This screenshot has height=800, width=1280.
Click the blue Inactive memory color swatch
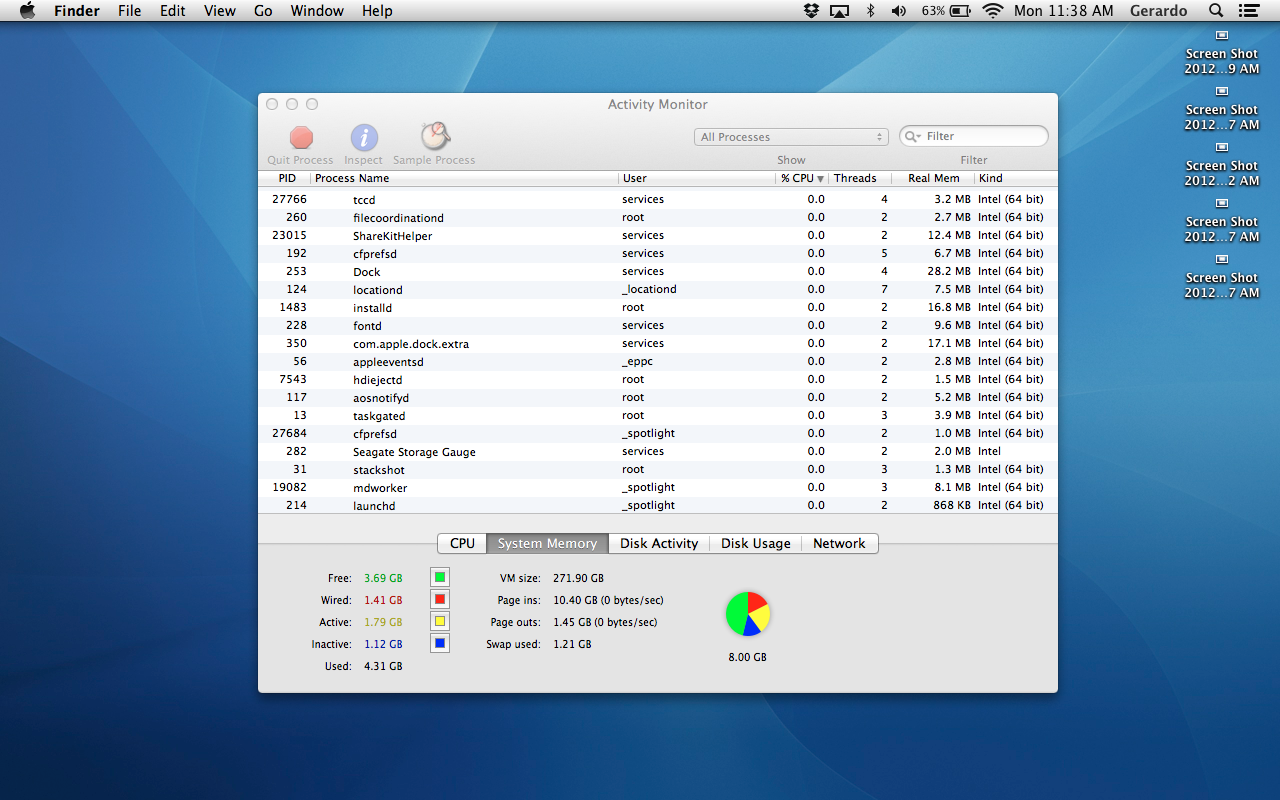(440, 643)
